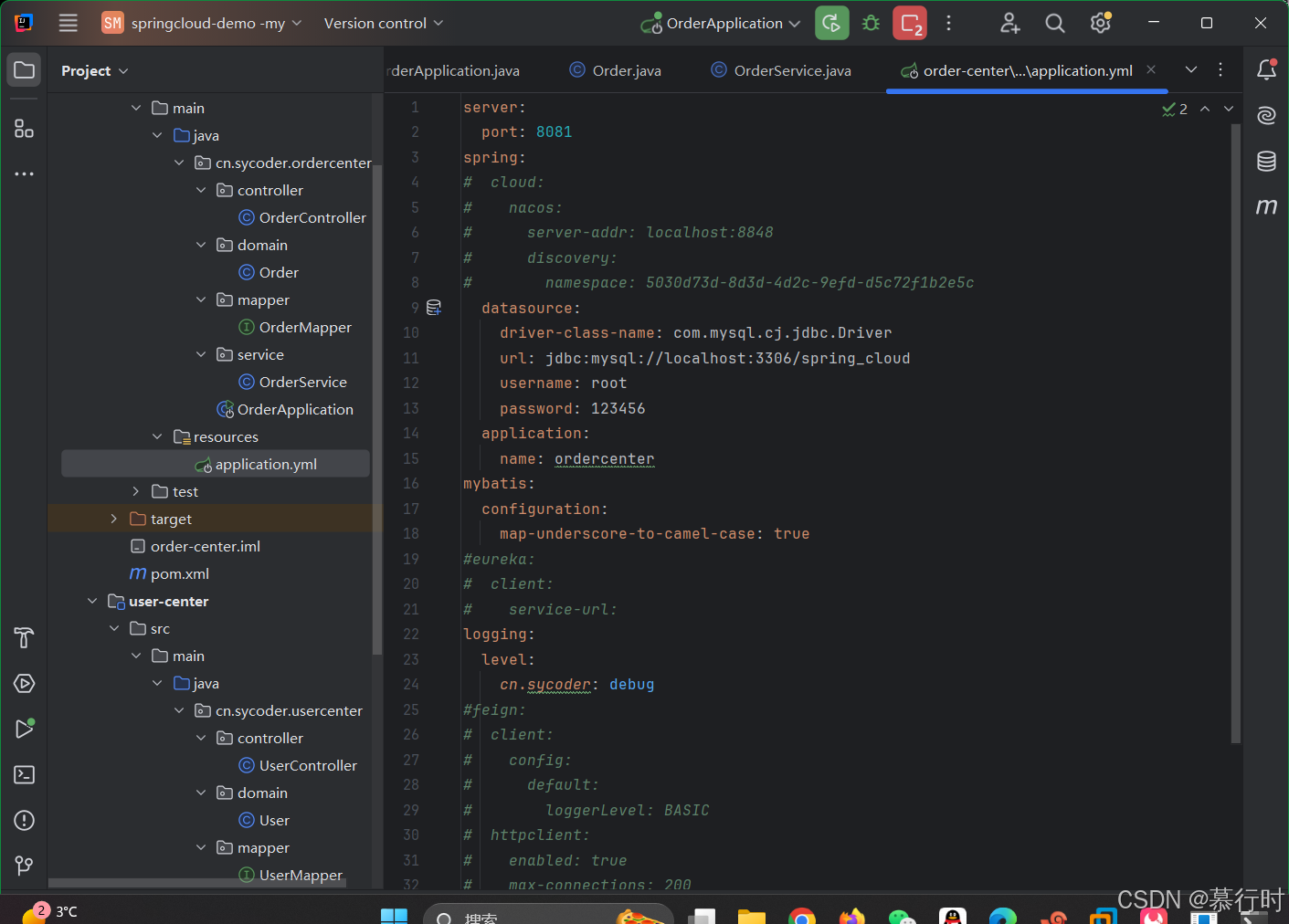This screenshot has width=1289, height=924.
Task: Start debugging with the bug icon
Action: coord(870,22)
